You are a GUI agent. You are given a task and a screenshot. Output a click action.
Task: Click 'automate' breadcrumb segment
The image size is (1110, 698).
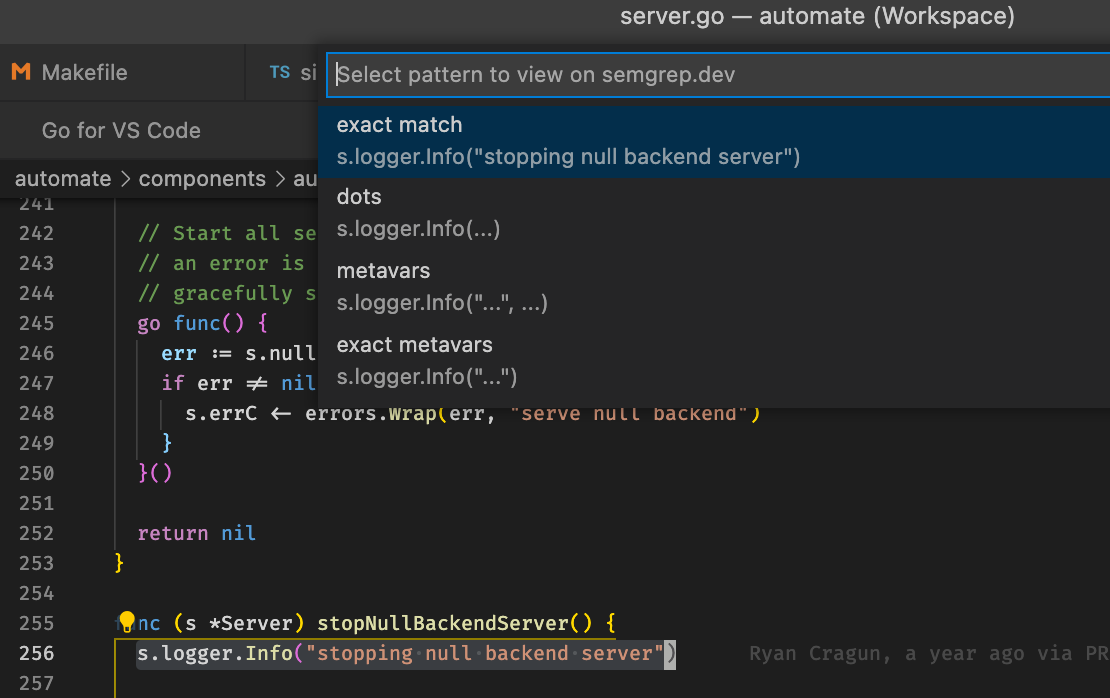pyautogui.click(x=63, y=178)
